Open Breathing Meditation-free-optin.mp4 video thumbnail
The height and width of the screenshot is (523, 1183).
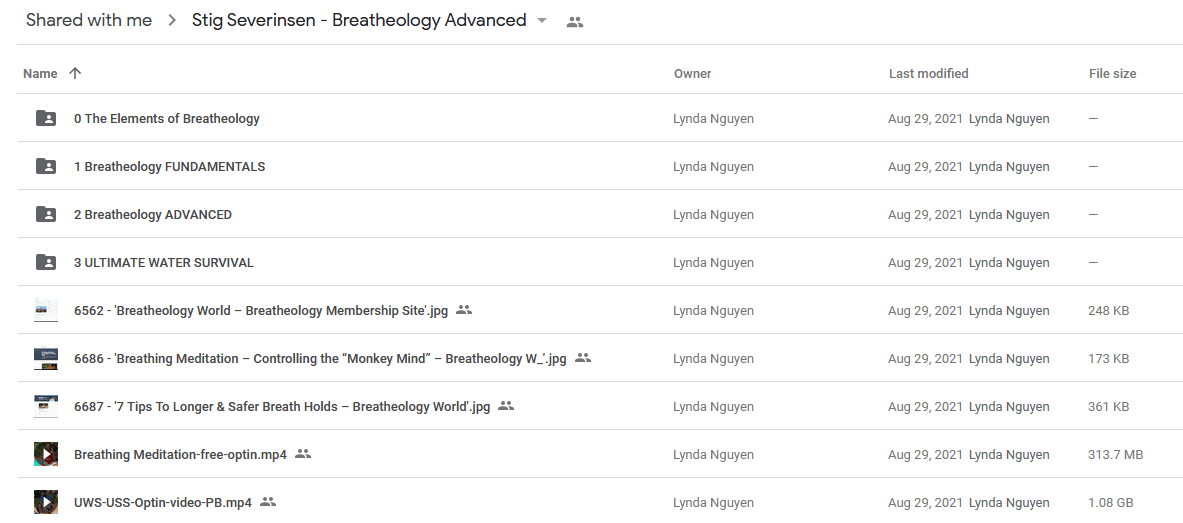(46, 454)
